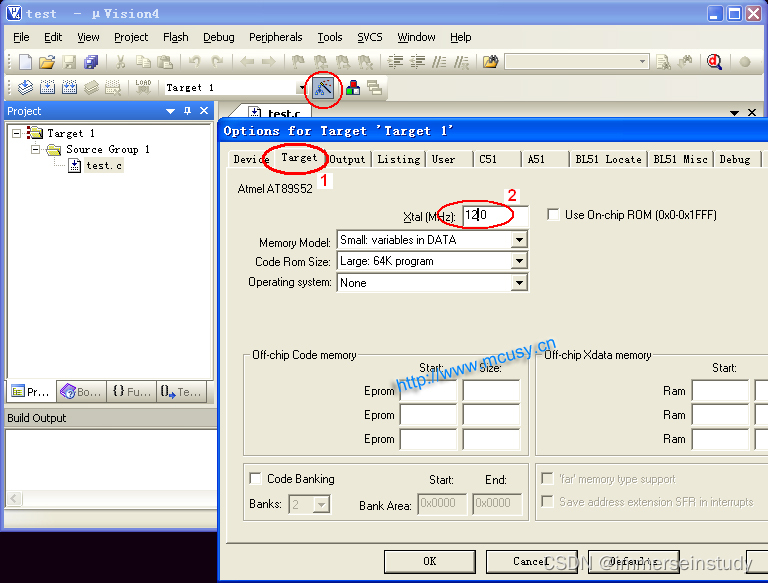The image size is (768, 583).
Task: Click the OK button
Action: (430, 561)
